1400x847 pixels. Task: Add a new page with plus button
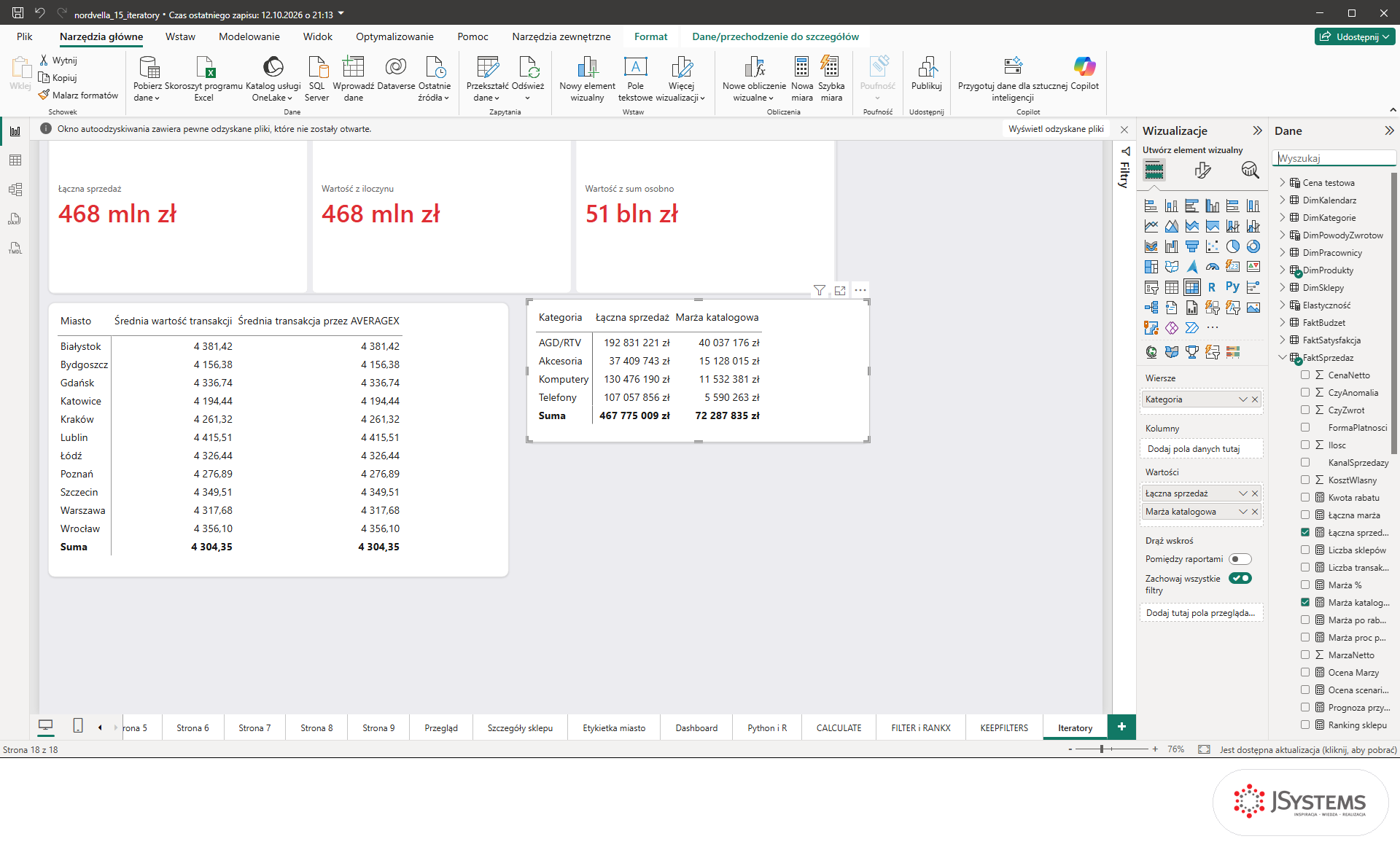1121,727
